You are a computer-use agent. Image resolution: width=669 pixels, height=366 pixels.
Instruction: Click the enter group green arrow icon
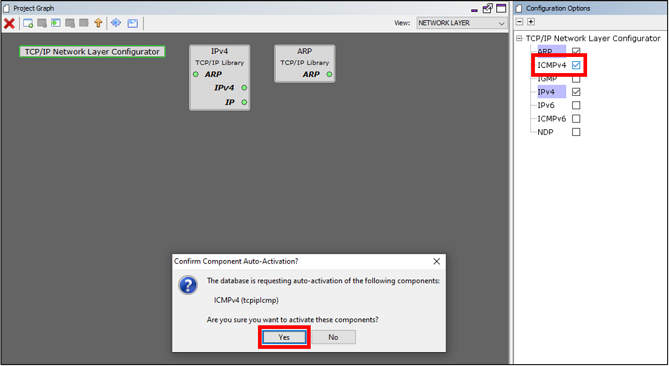point(56,23)
